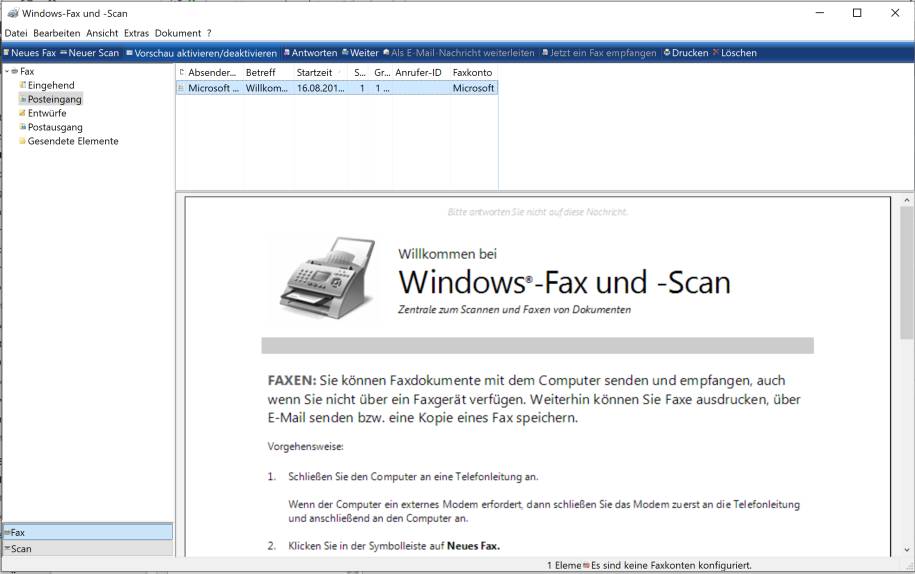Select the Gesendete Elemente folder
915x574 pixels.
[x=73, y=141]
